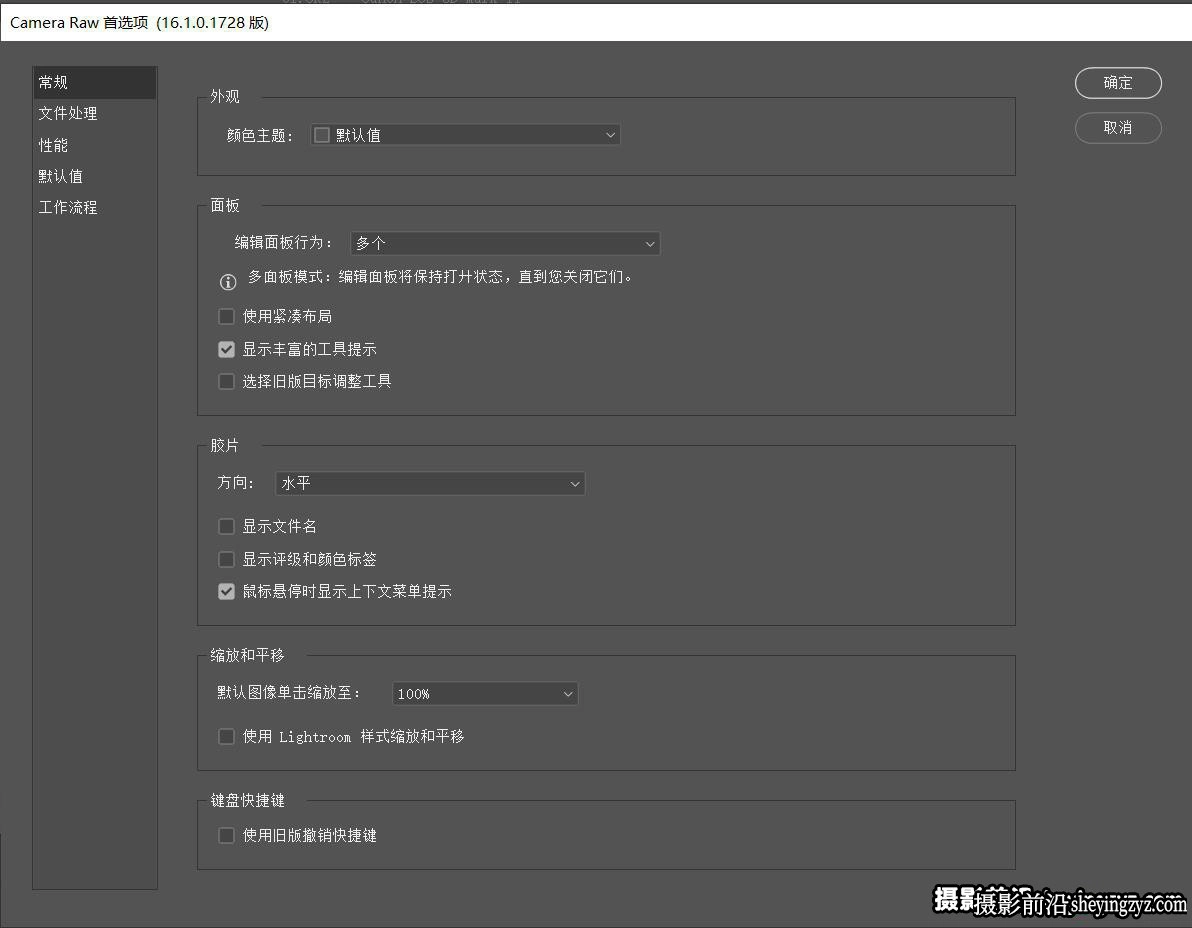Click the Camera Raw 首选项 title text

139,23
